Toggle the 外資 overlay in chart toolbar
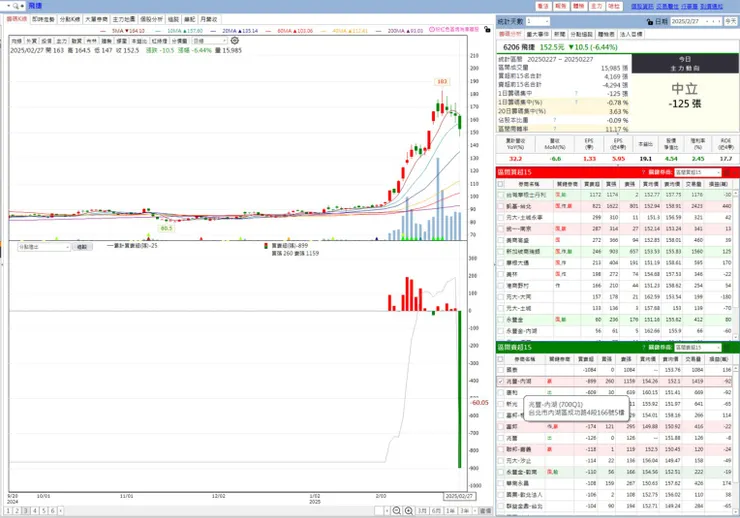 pyautogui.click(x=32, y=41)
